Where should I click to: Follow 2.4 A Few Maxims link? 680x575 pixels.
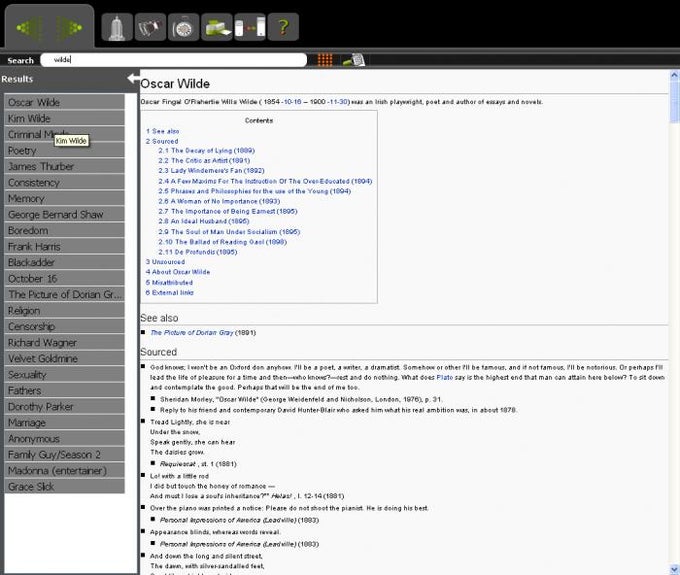point(265,181)
